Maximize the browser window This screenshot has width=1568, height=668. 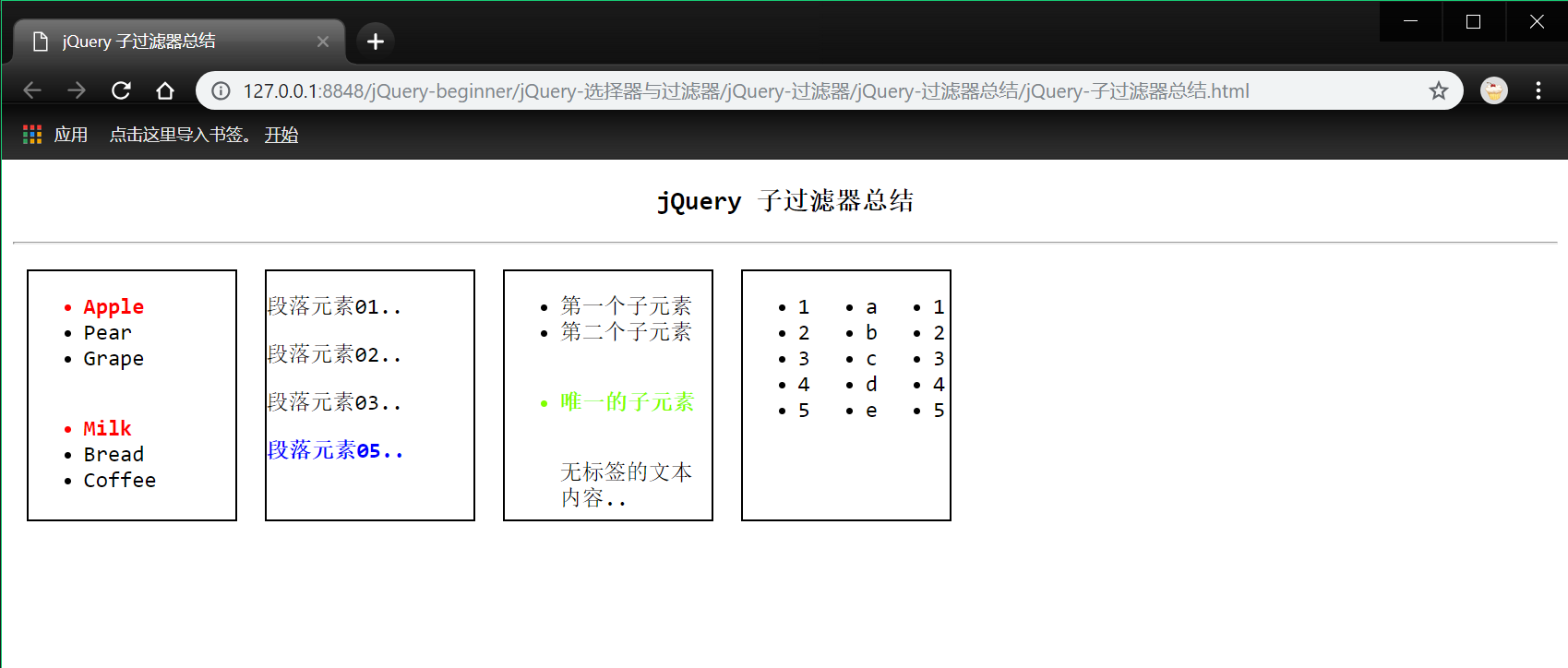pos(1473,21)
